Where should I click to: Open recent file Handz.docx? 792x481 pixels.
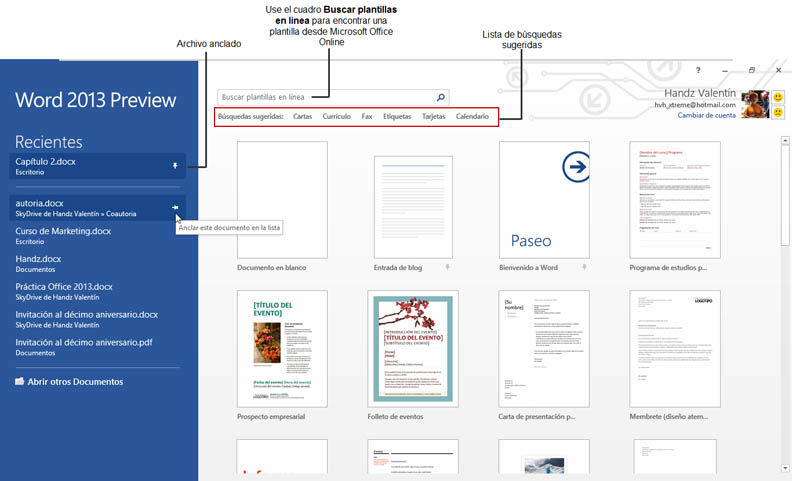pyautogui.click(x=97, y=263)
